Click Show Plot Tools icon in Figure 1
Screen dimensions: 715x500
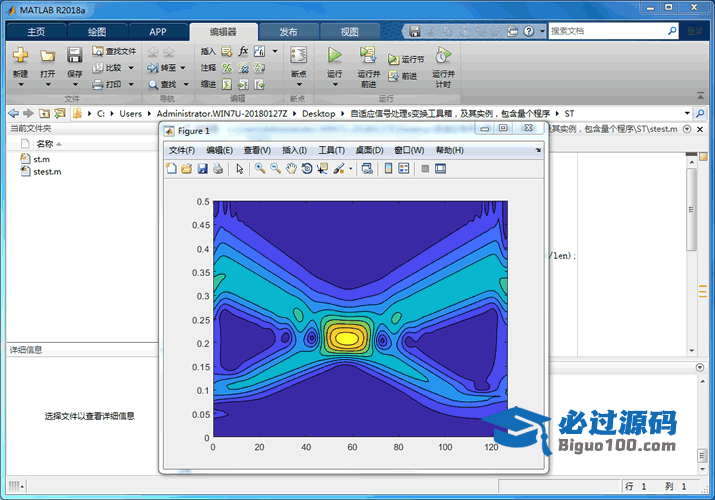tap(440, 169)
